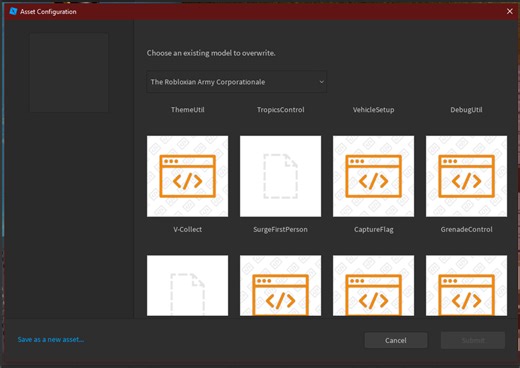Click the TropicsControl model name

point(280,110)
